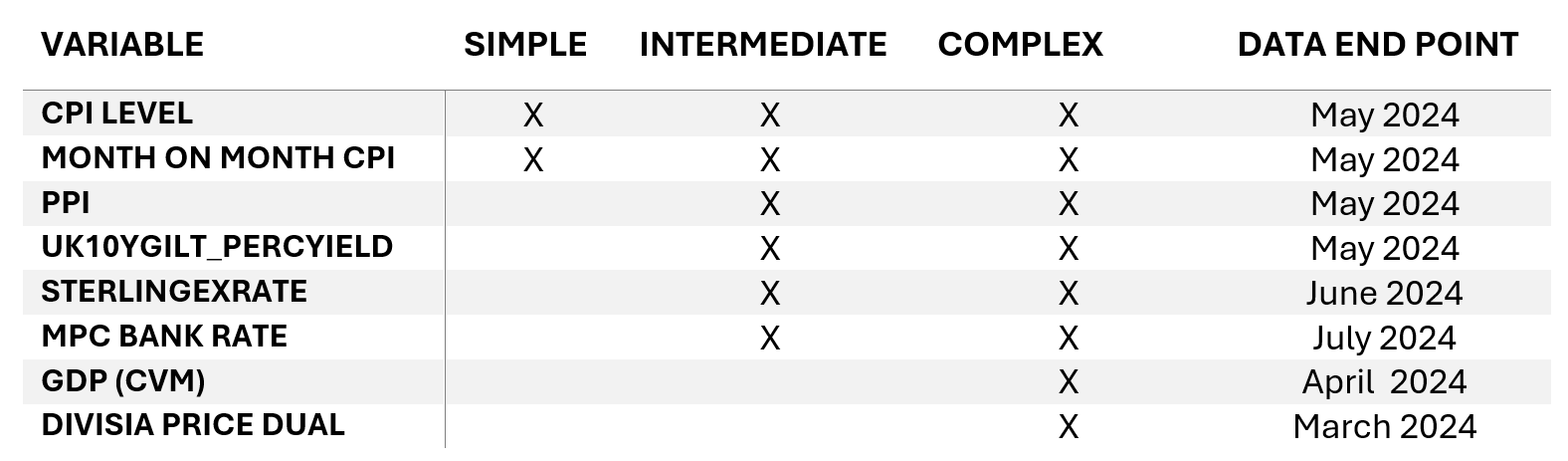Viewport: 1568px width, 461px height.
Task: Click the VARIABLE column header
Action: click(121, 45)
